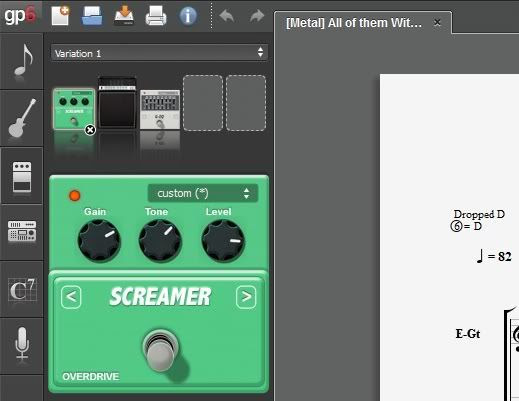The height and width of the screenshot is (401, 519).
Task: Toggle the orange pedal power LED
Action: 75,196
